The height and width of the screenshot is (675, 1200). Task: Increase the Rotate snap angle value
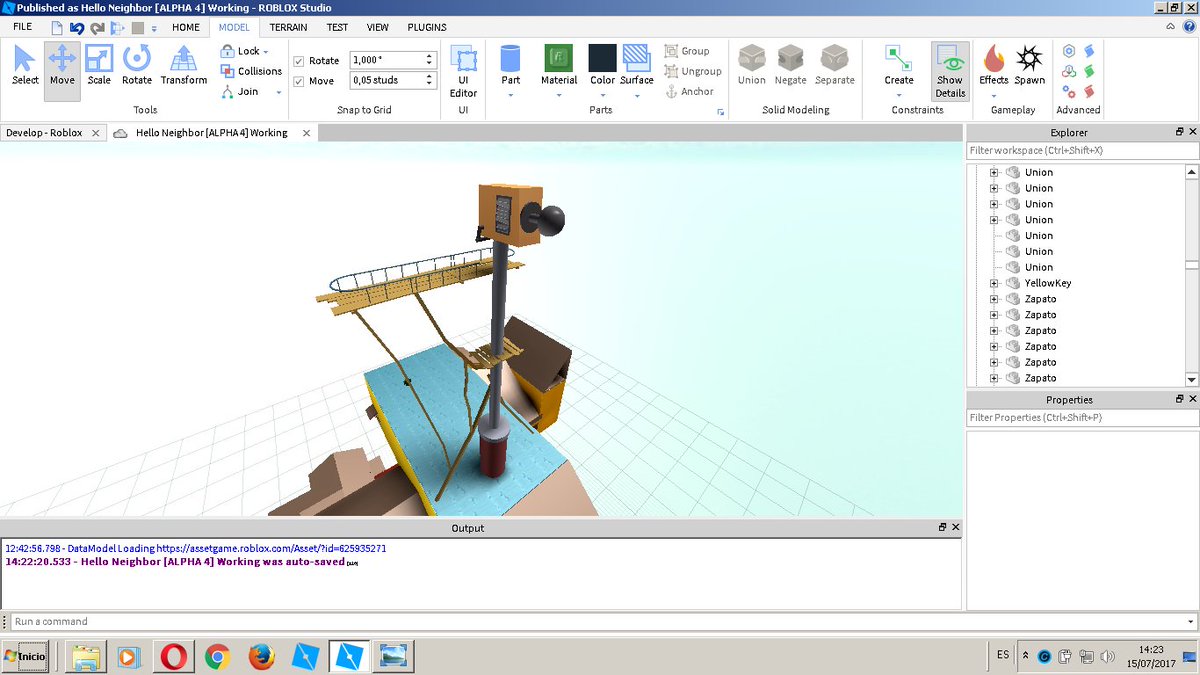[429, 57]
